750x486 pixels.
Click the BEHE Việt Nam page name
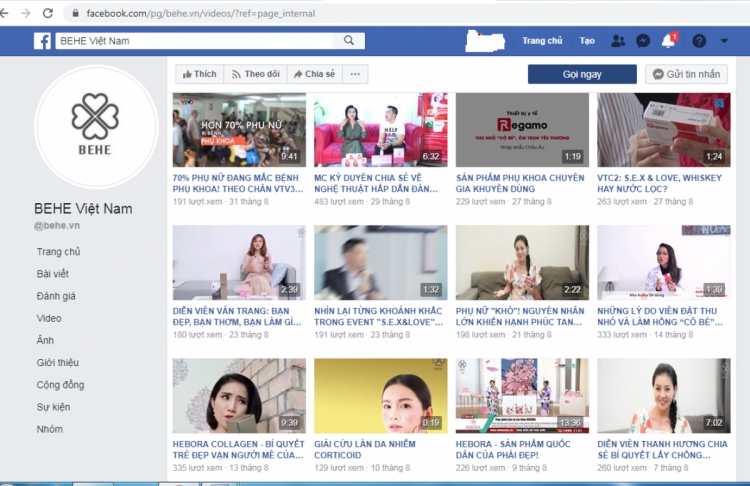pos(83,209)
